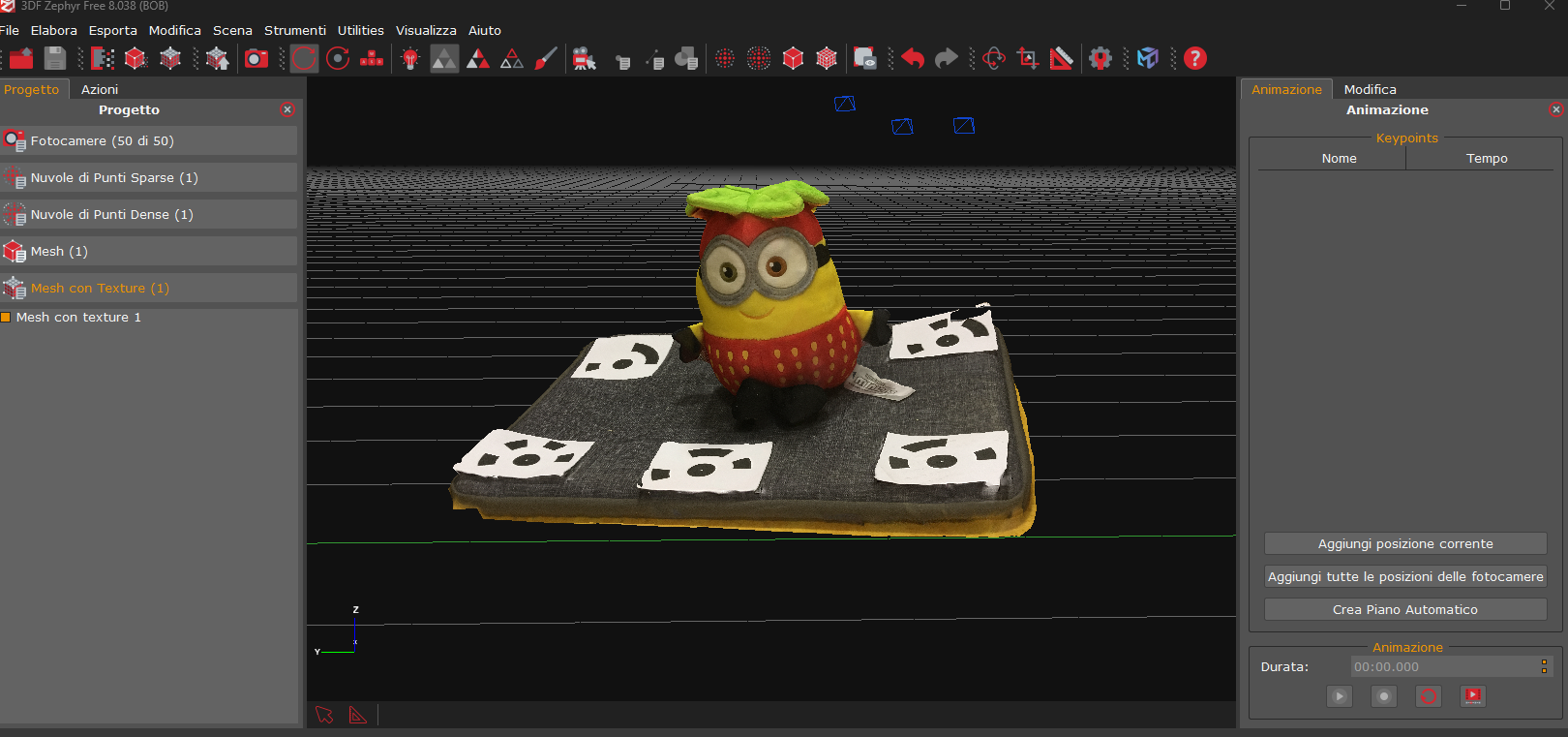This screenshot has height=737, width=1568.
Task: Close the Progetto panel
Action: pos(287,109)
